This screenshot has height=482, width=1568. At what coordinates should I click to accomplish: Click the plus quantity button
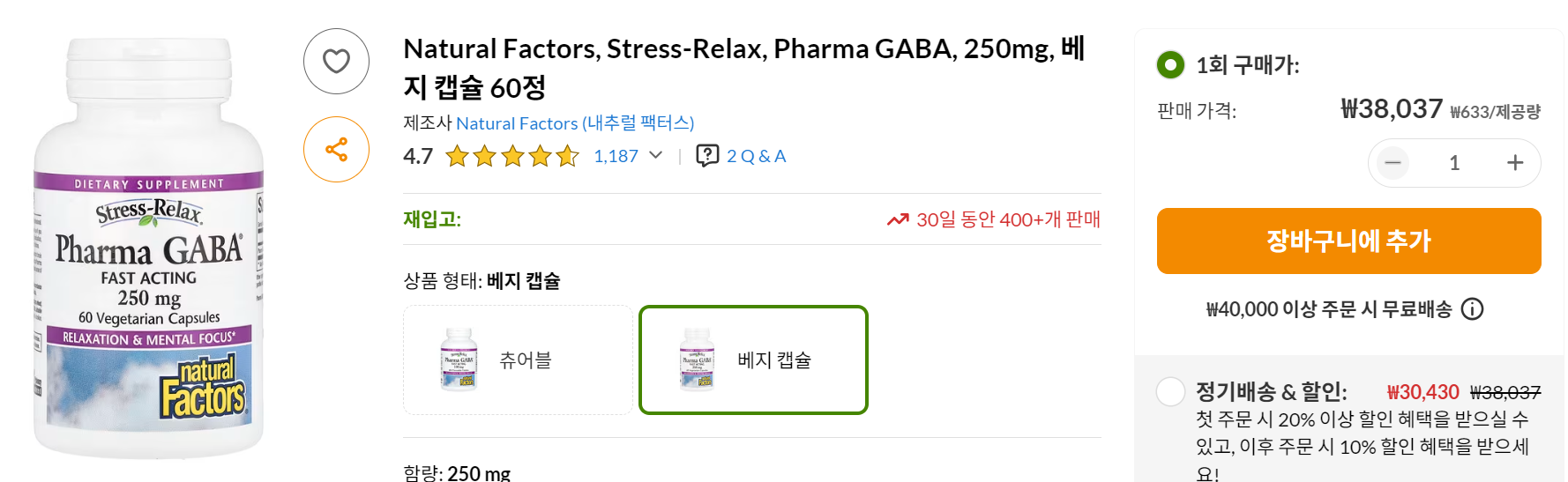pos(1515,163)
